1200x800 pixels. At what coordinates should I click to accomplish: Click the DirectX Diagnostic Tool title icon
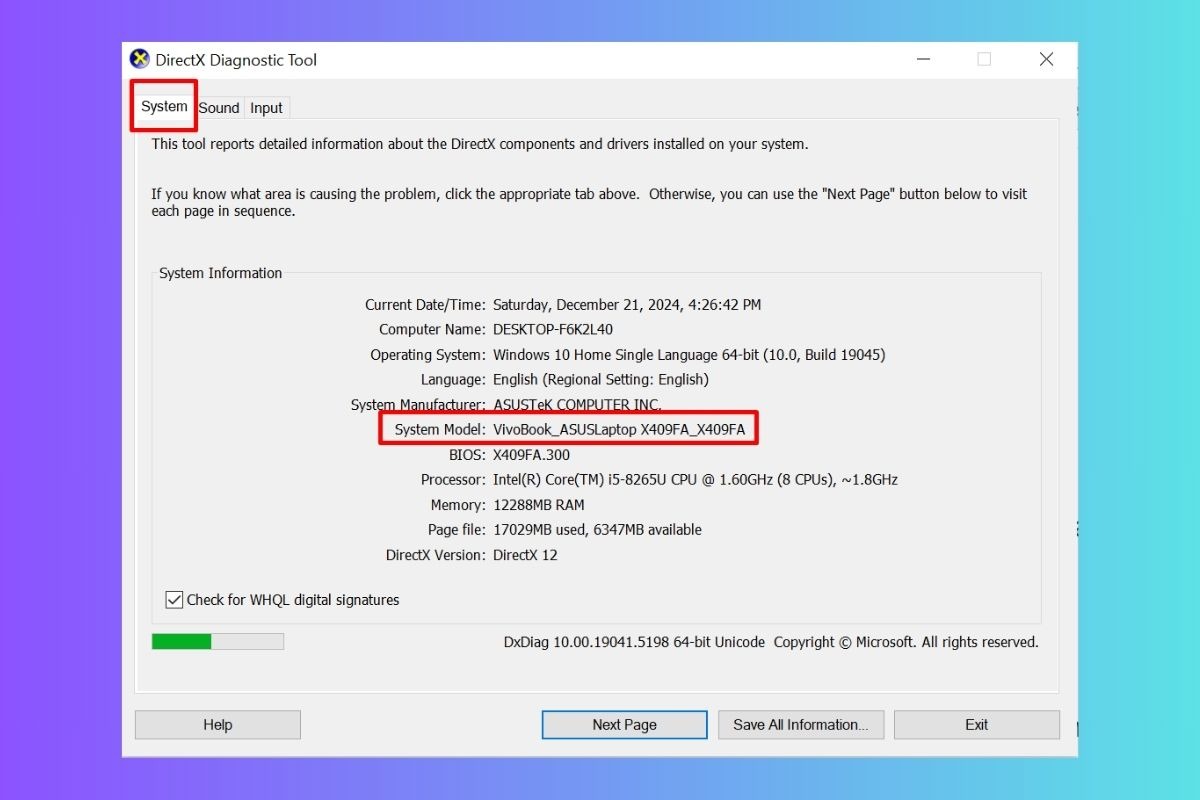[x=140, y=59]
